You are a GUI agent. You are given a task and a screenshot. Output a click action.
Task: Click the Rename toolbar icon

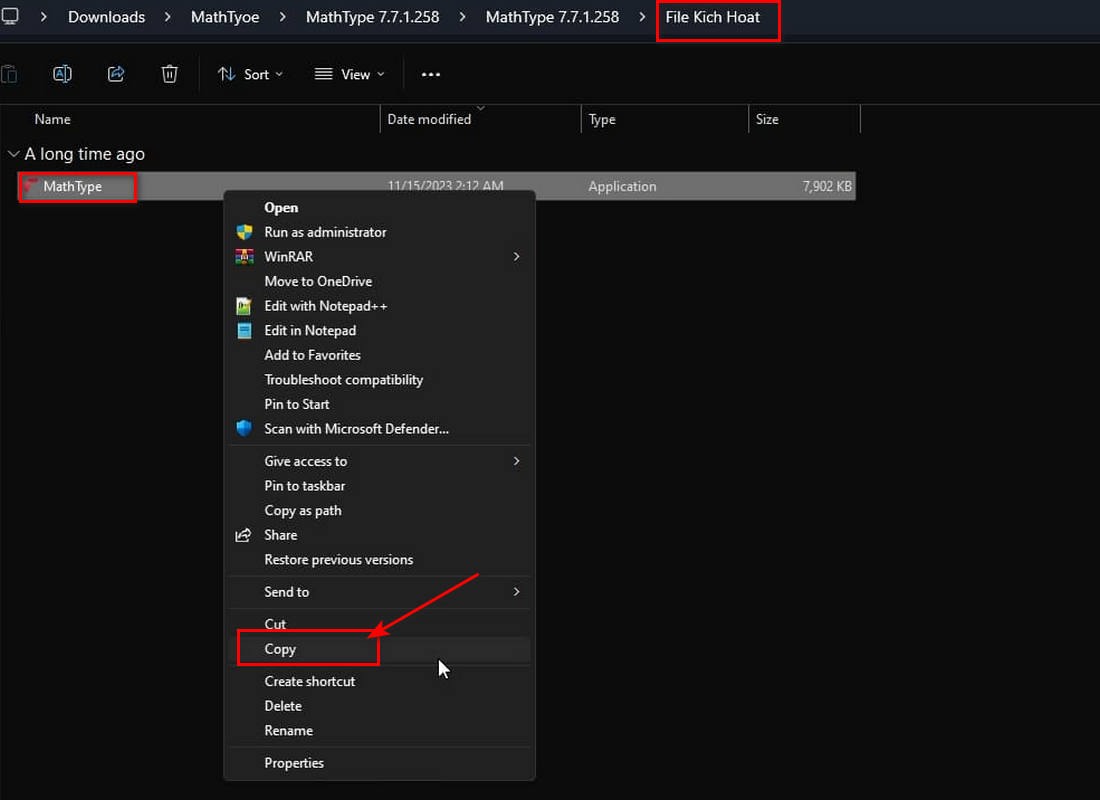click(62, 74)
